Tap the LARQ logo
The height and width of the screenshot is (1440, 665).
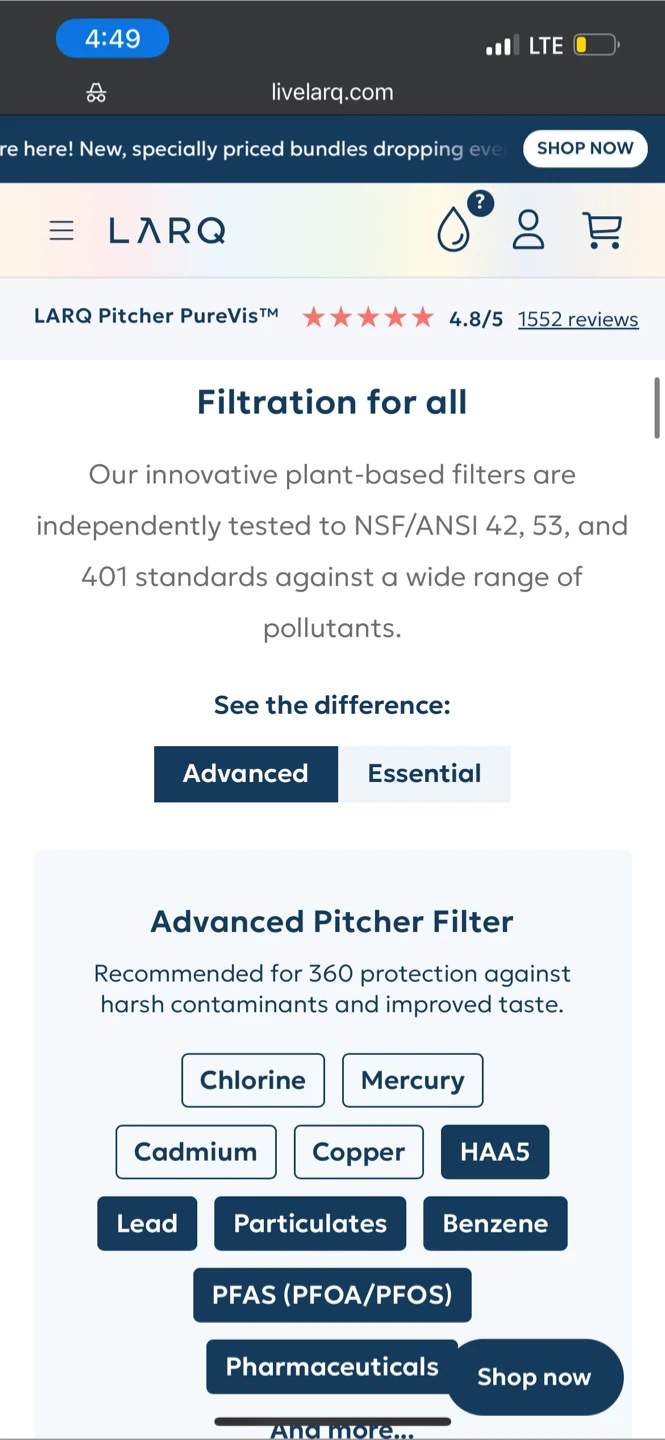pyautogui.click(x=167, y=231)
